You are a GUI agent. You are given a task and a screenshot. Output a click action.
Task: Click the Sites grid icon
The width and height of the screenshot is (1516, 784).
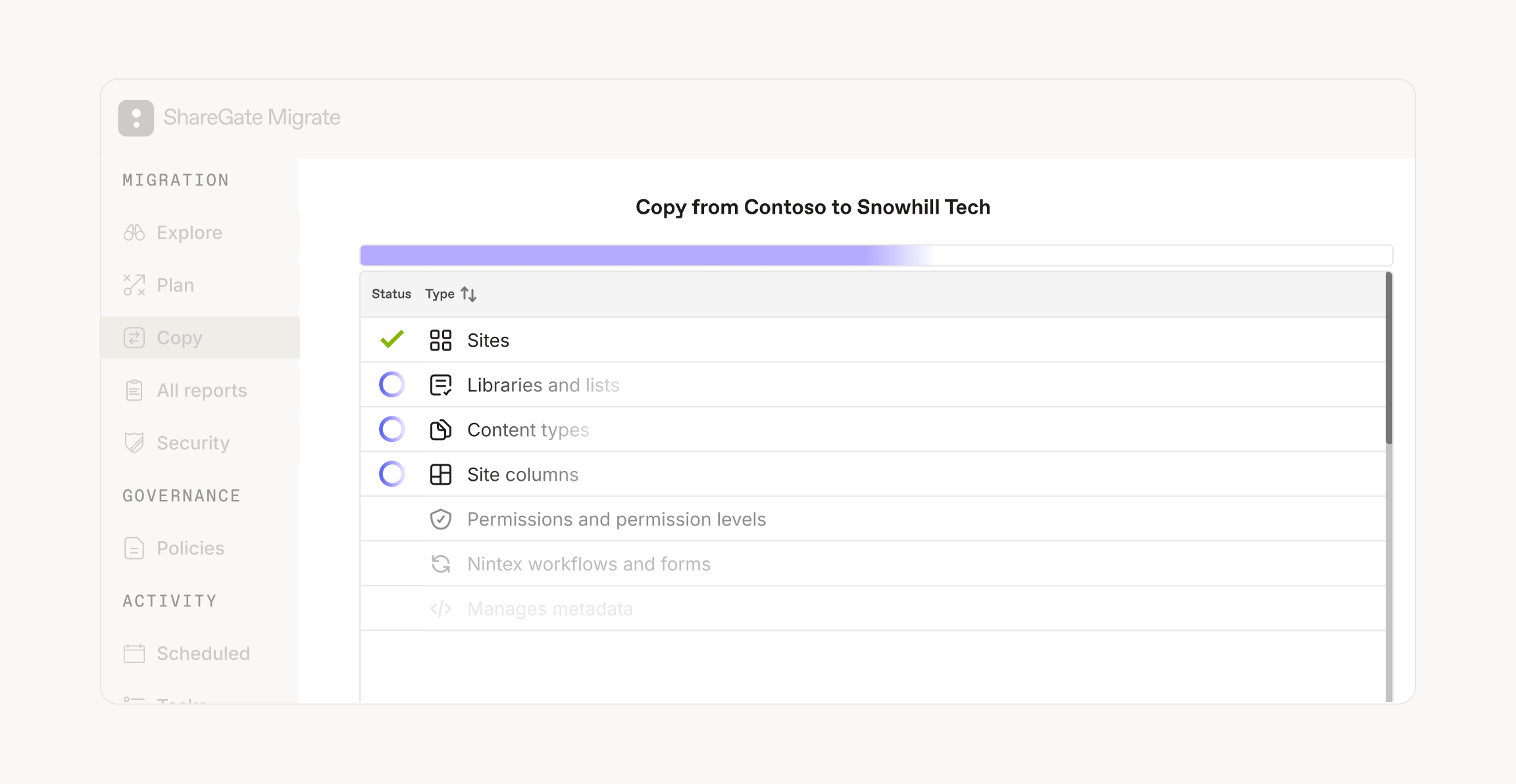tap(441, 341)
